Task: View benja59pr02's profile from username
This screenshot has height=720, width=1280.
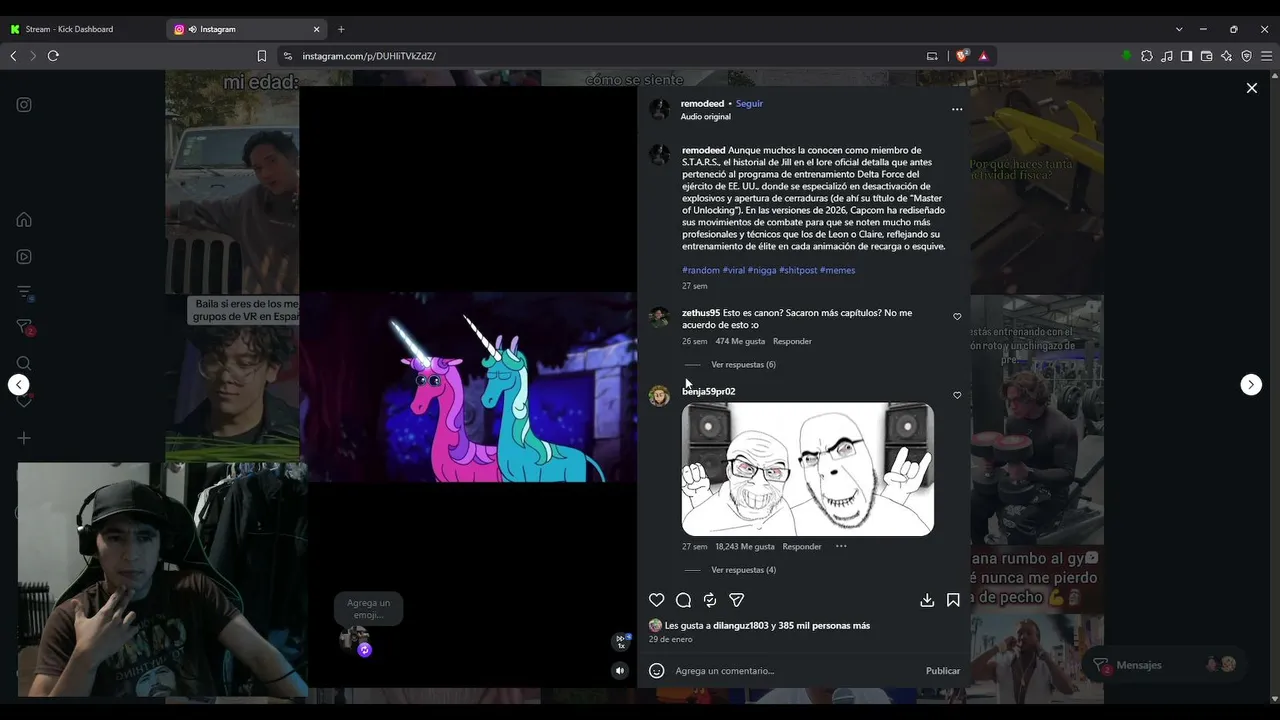Action: click(x=709, y=392)
